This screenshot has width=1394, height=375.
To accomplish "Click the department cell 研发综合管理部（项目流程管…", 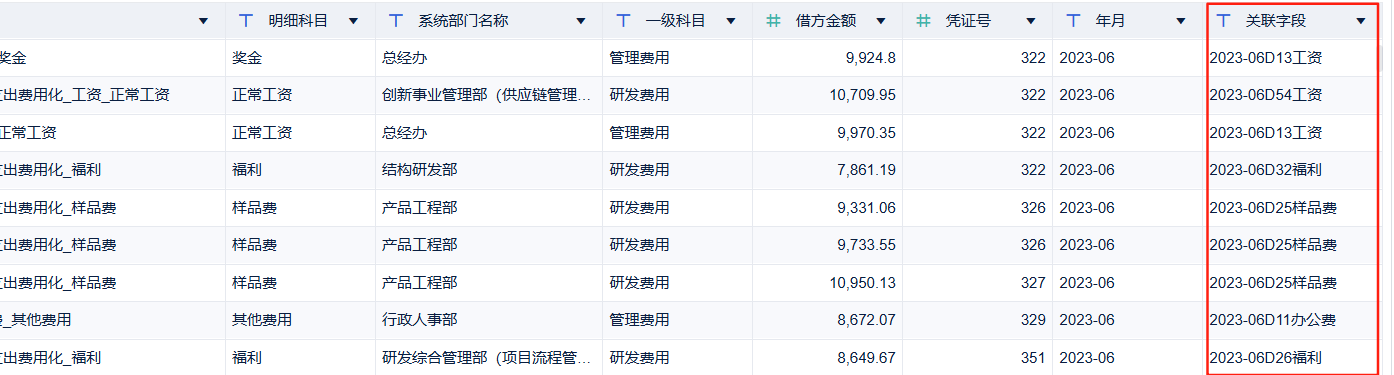I will pos(487,358).
